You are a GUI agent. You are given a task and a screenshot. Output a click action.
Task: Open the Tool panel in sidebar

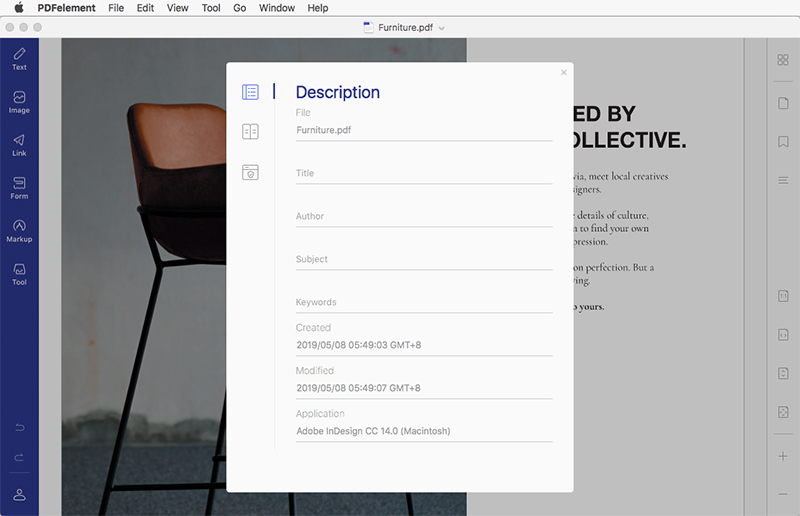pos(19,274)
